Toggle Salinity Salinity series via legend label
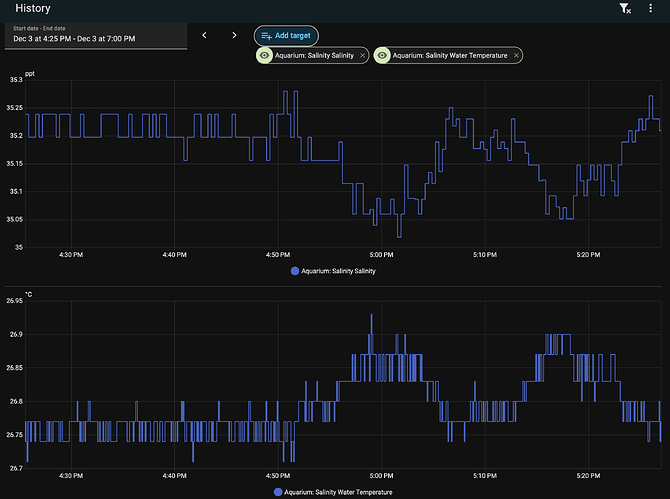The height and width of the screenshot is (499, 670). (339, 271)
